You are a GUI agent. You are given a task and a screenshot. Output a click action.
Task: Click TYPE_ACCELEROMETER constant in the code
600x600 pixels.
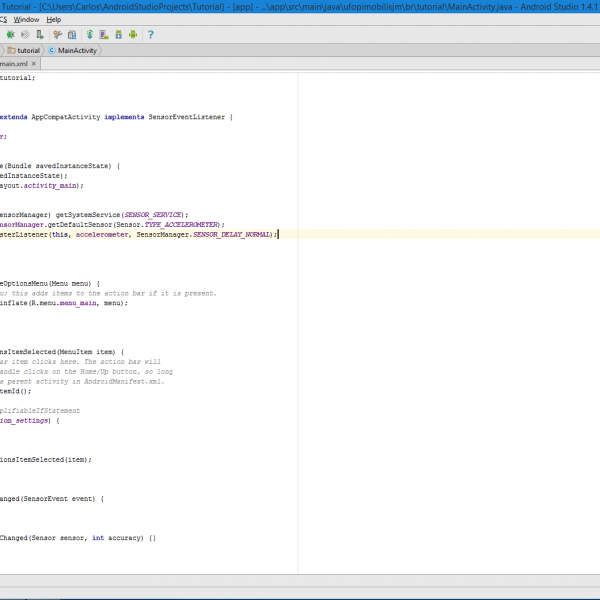184,224
